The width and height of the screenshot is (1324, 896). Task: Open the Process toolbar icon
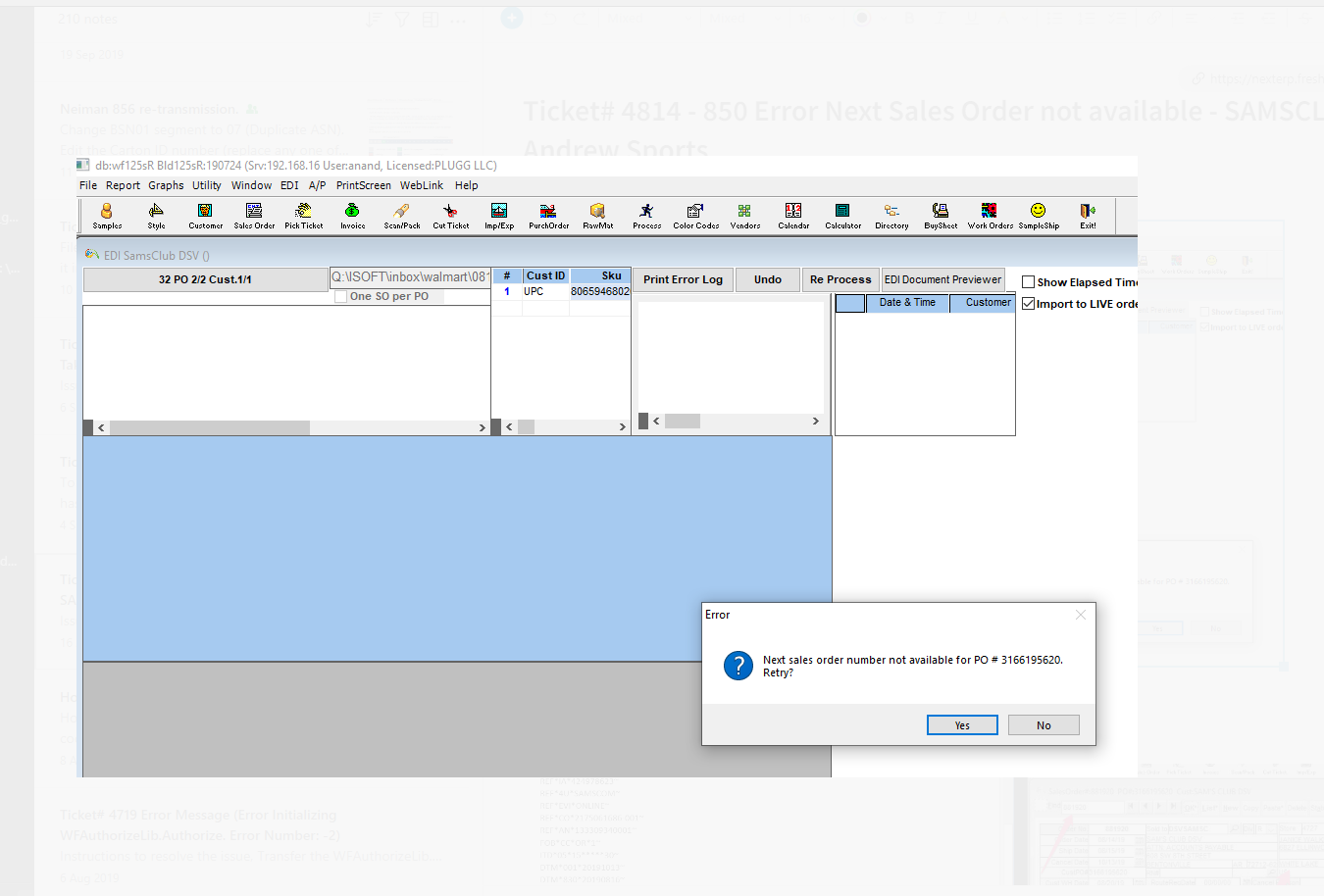click(x=646, y=216)
